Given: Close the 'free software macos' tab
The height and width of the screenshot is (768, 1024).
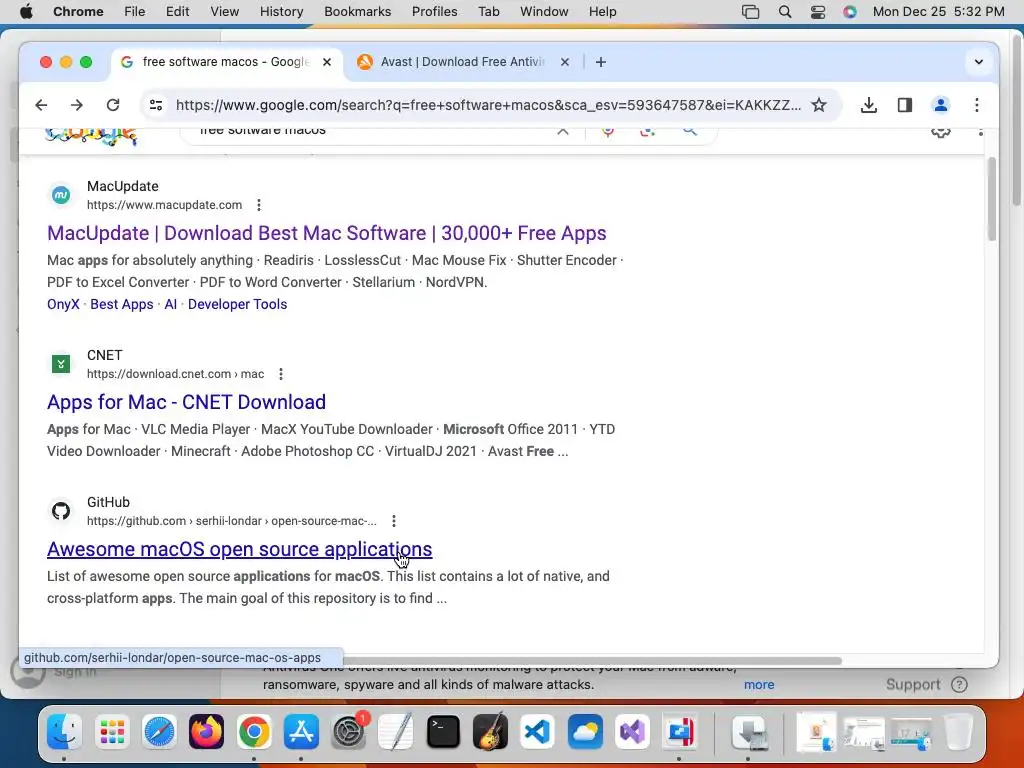Looking at the screenshot, I should [327, 62].
